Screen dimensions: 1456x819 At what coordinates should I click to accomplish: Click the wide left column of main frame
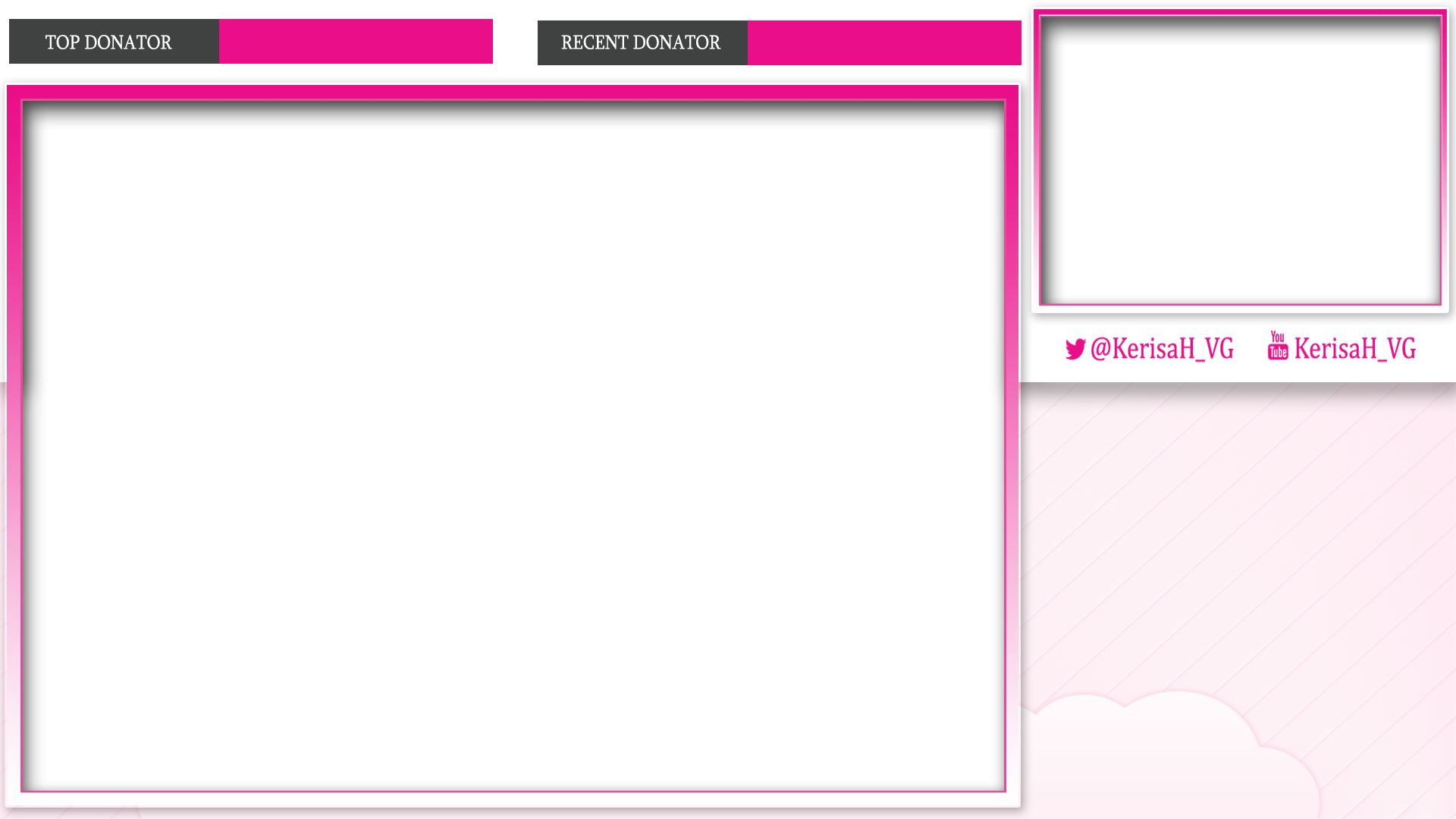pos(163,455)
